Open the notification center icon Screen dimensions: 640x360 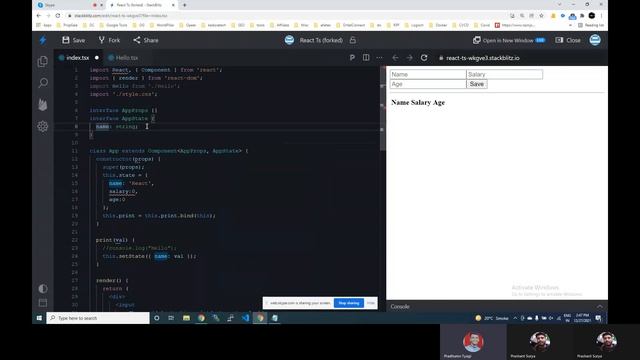(x=598, y=318)
